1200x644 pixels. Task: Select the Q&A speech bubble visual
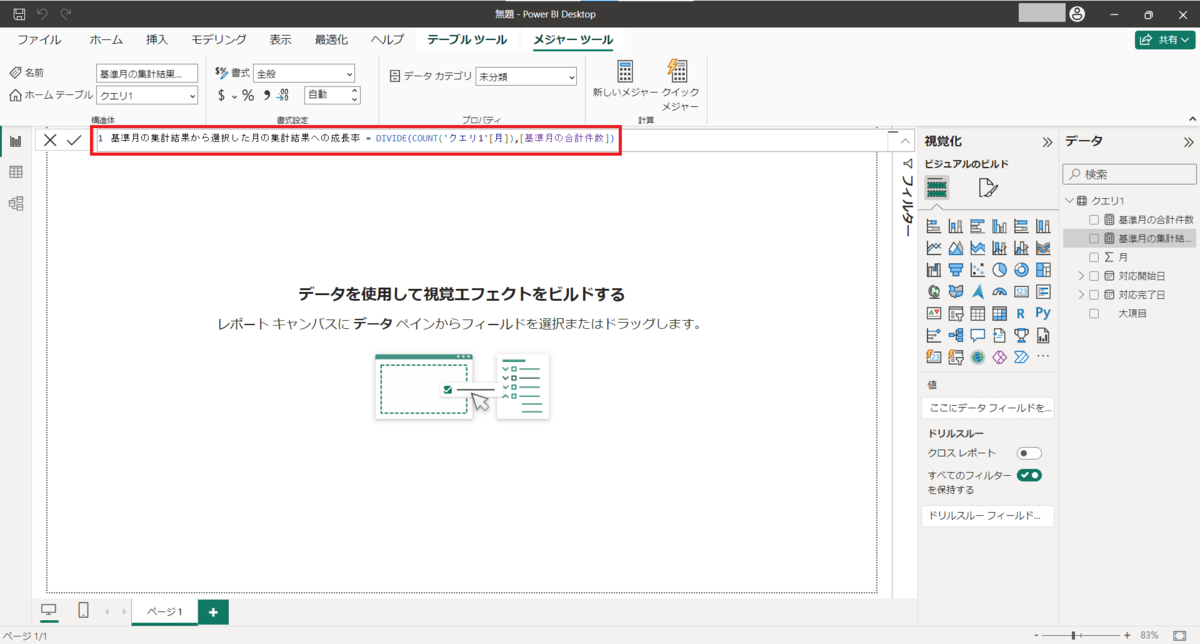977,335
